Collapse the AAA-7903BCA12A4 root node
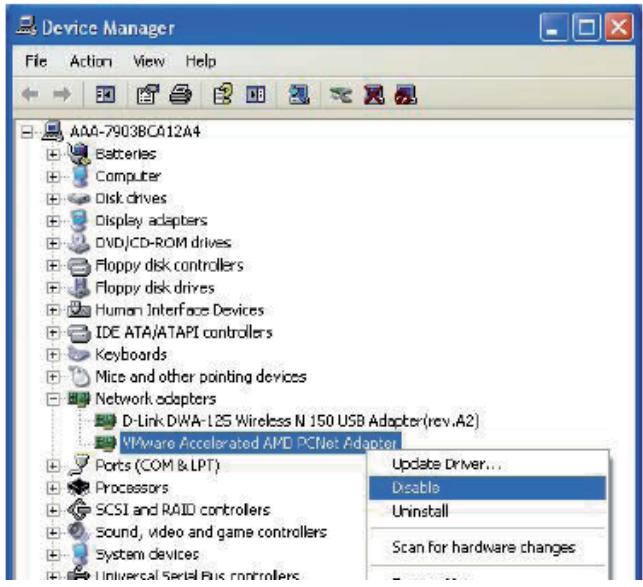643x587 pixels. [27, 132]
